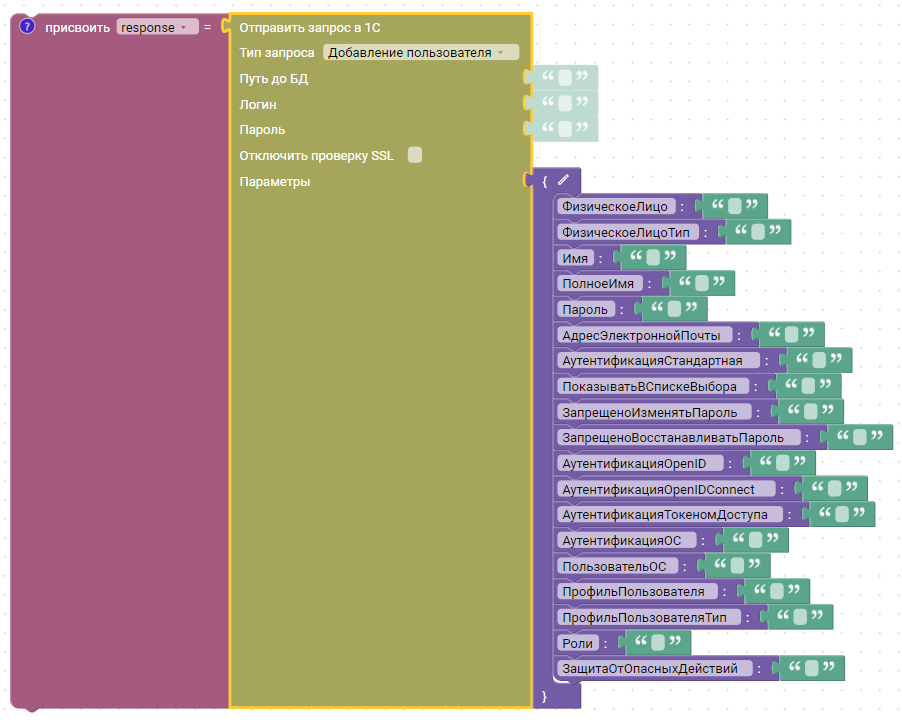
Task: Click the 'ЗапрещеноВосстанавливатьПароль' value field
Action: pos(859,438)
